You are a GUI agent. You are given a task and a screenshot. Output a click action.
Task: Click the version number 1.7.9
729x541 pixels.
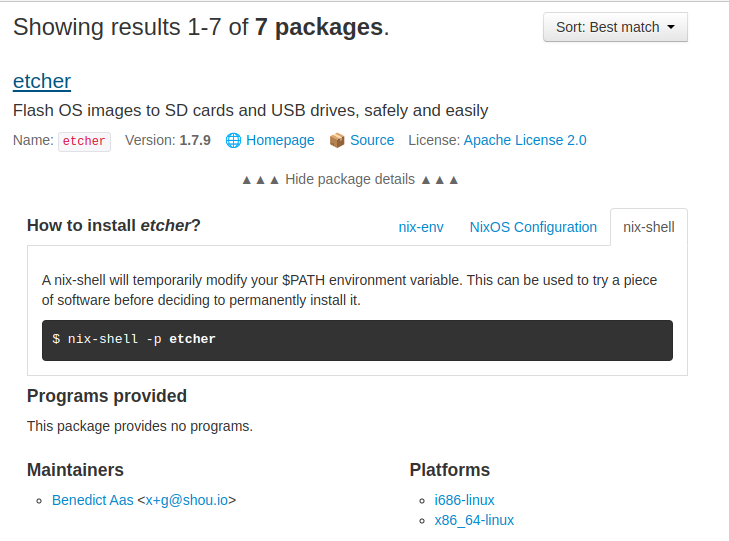195,141
